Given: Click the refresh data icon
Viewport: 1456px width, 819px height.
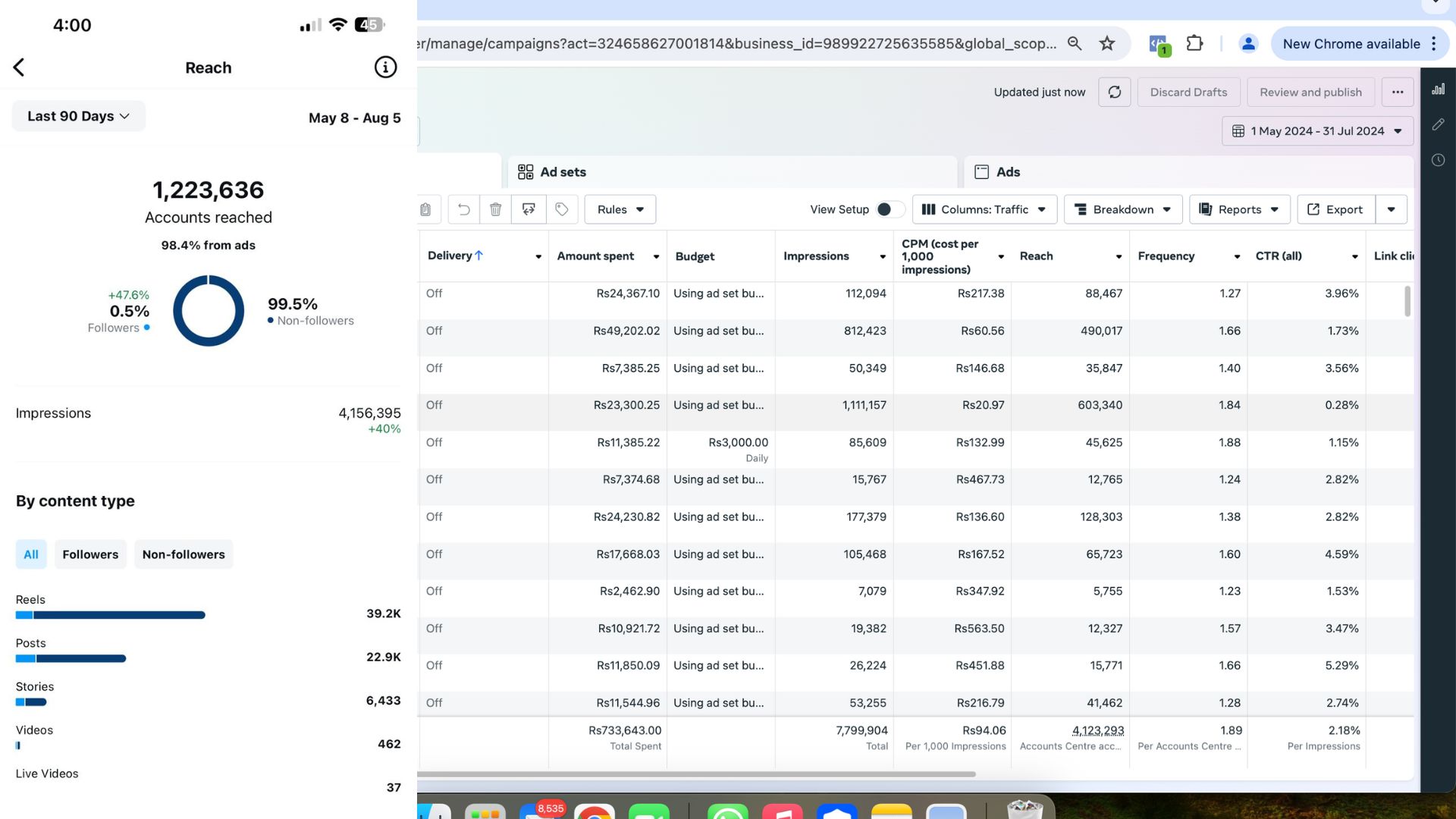Looking at the screenshot, I should click(x=1114, y=92).
